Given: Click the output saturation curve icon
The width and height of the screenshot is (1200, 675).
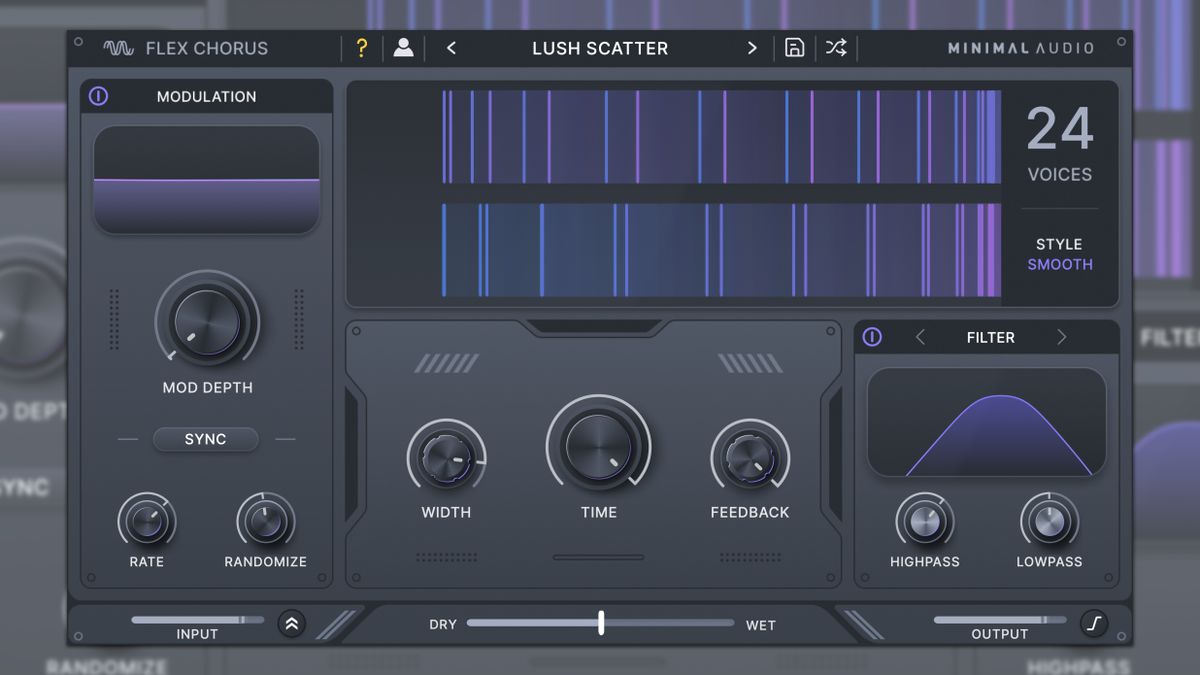Looking at the screenshot, I should pyautogui.click(x=1095, y=622).
